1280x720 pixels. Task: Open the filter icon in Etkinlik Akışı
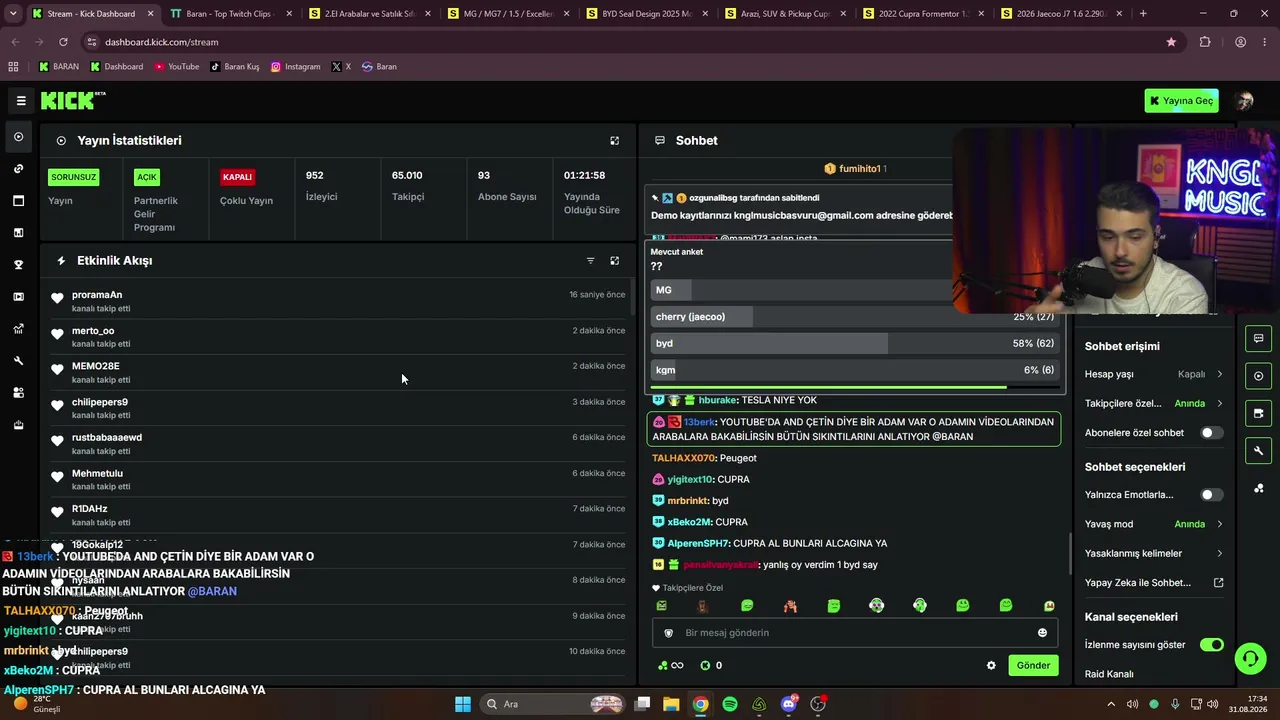[x=590, y=261]
